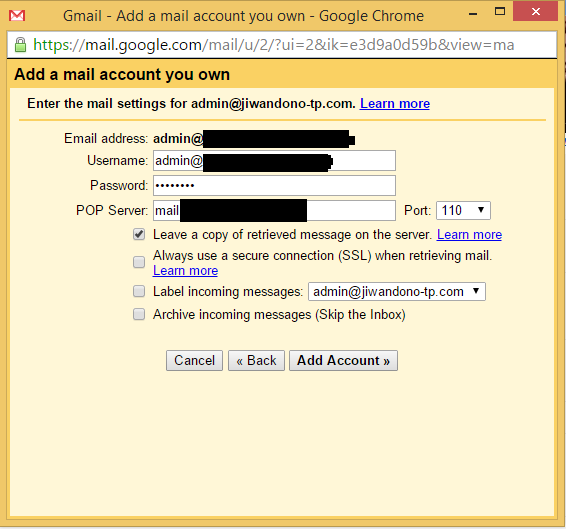
Task: Click inside the Username input field
Action: [274, 160]
